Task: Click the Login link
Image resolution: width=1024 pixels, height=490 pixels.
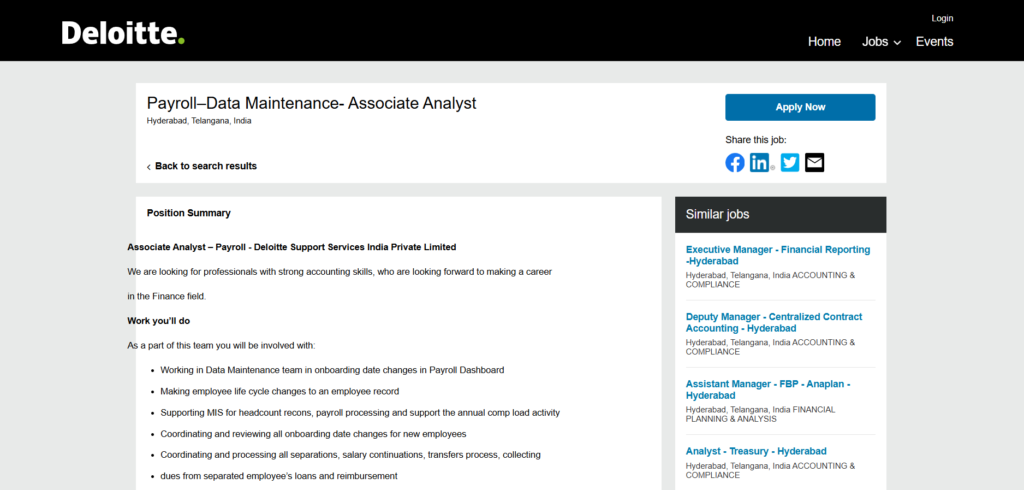Action: pos(942,18)
